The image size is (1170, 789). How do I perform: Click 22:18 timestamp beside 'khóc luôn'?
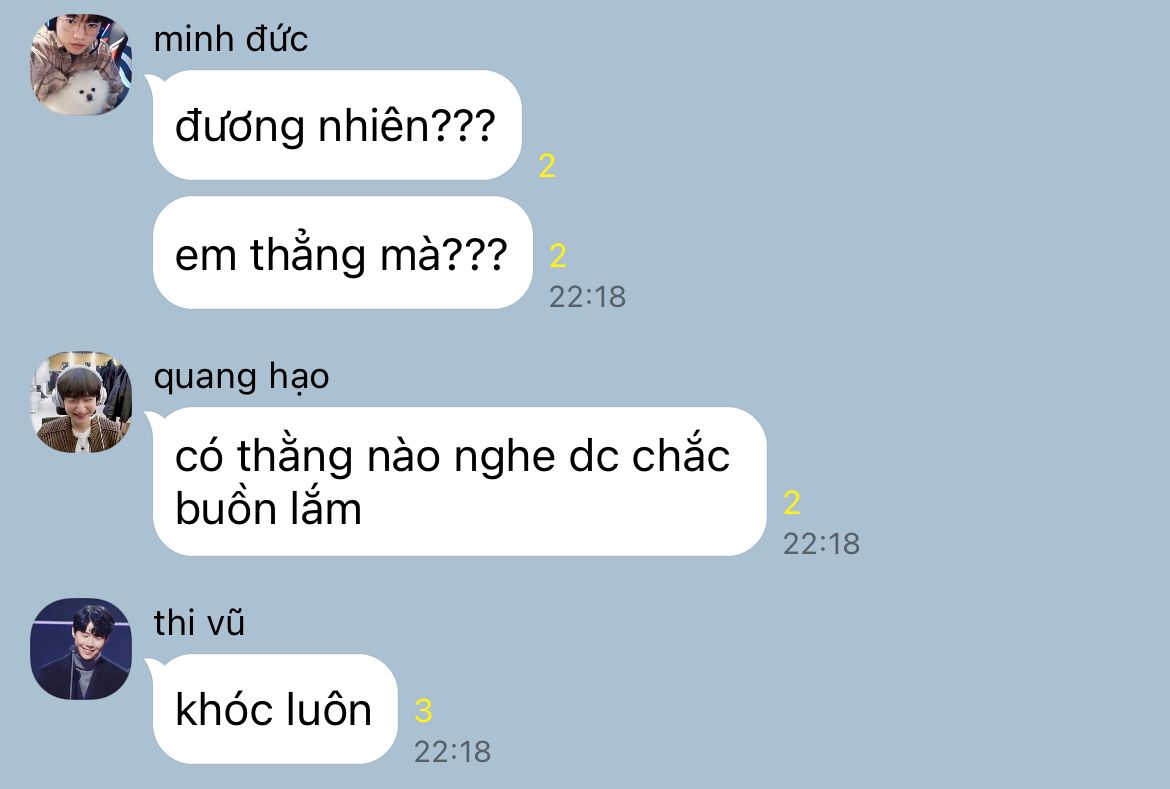(x=453, y=752)
